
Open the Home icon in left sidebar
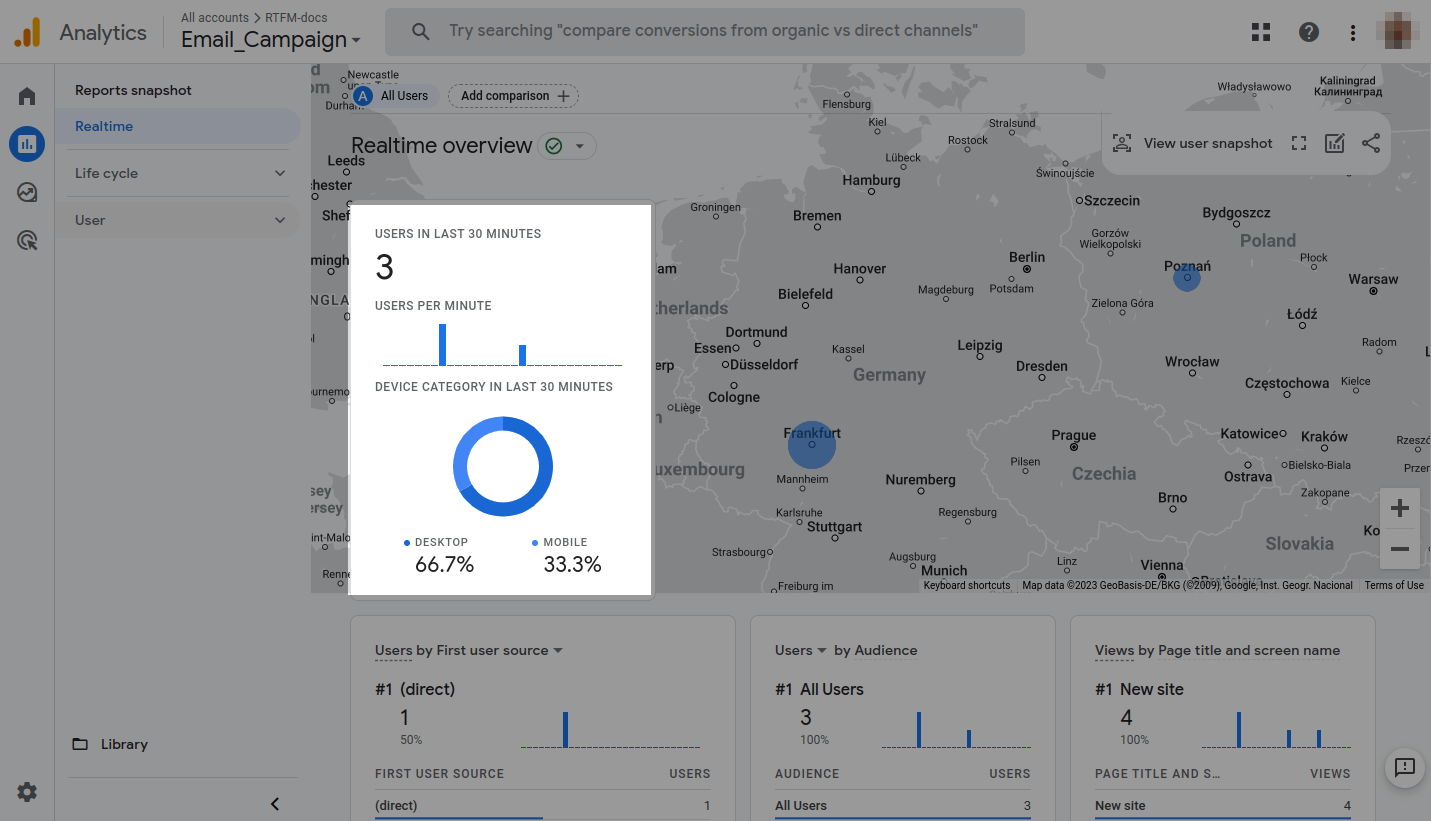coord(27,96)
